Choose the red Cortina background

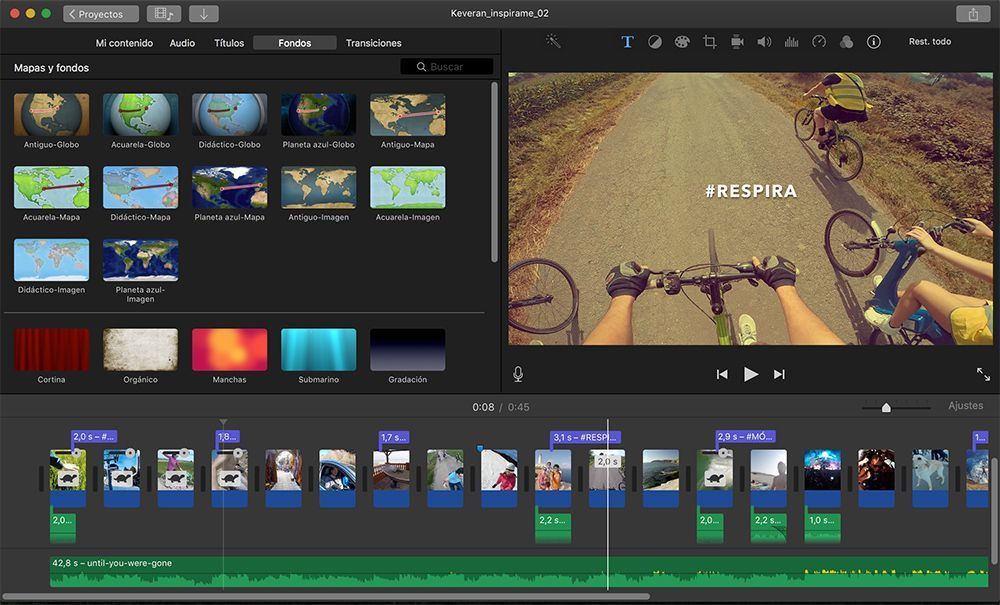click(52, 349)
